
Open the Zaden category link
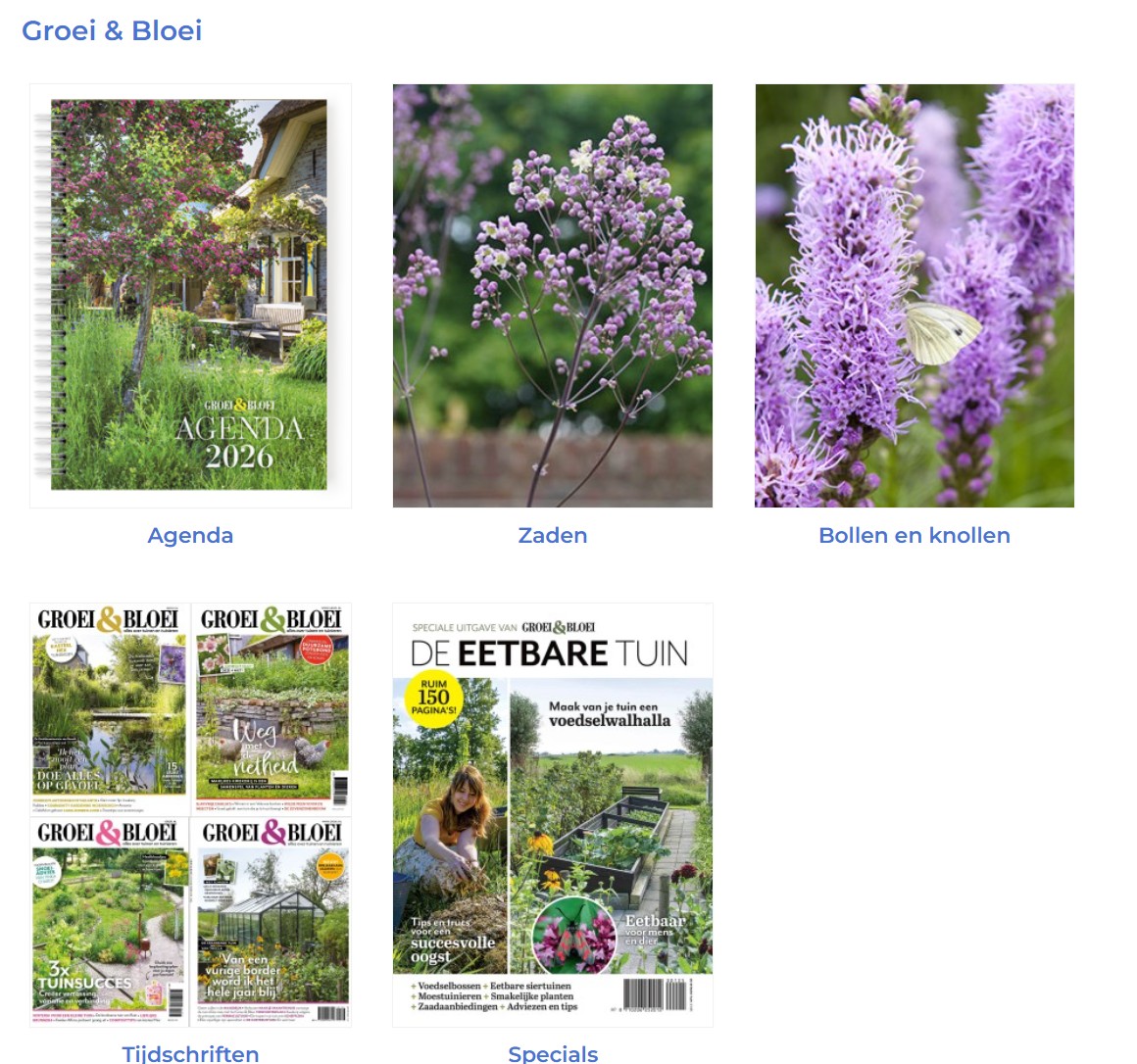553,536
